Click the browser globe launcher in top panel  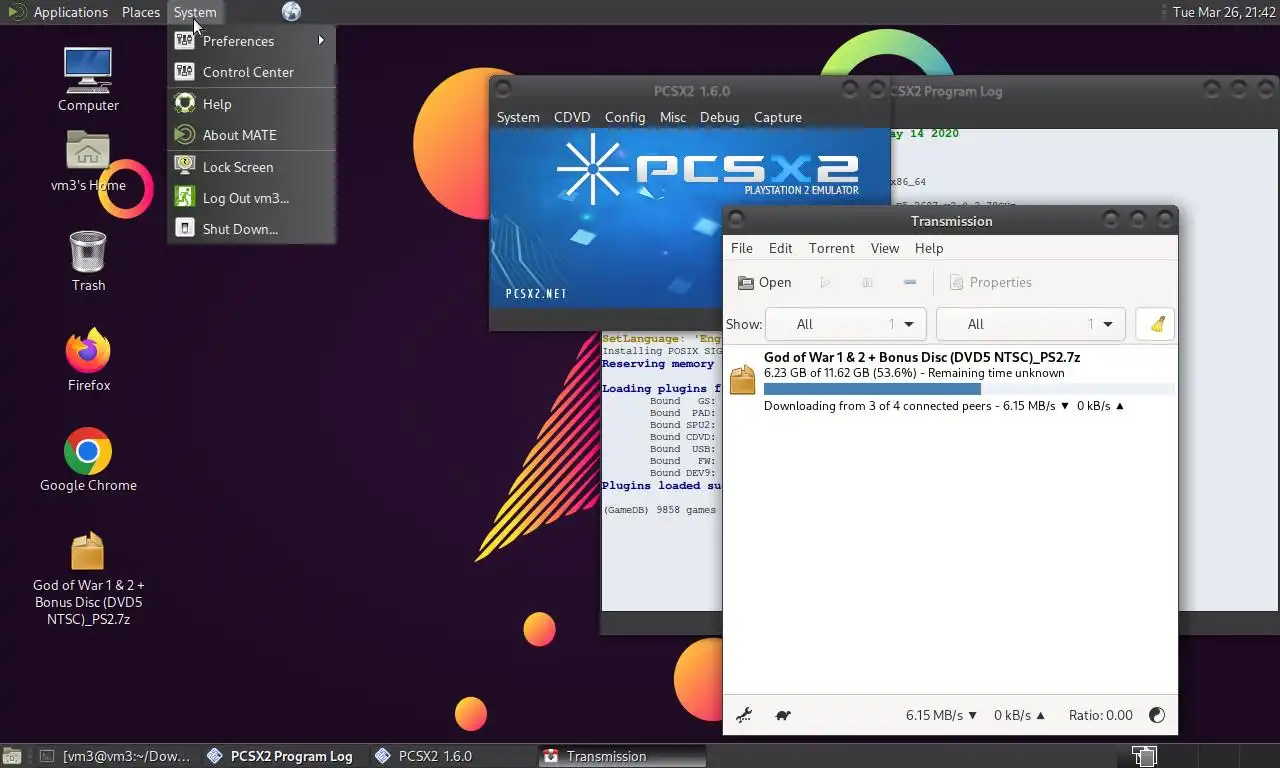[291, 12]
